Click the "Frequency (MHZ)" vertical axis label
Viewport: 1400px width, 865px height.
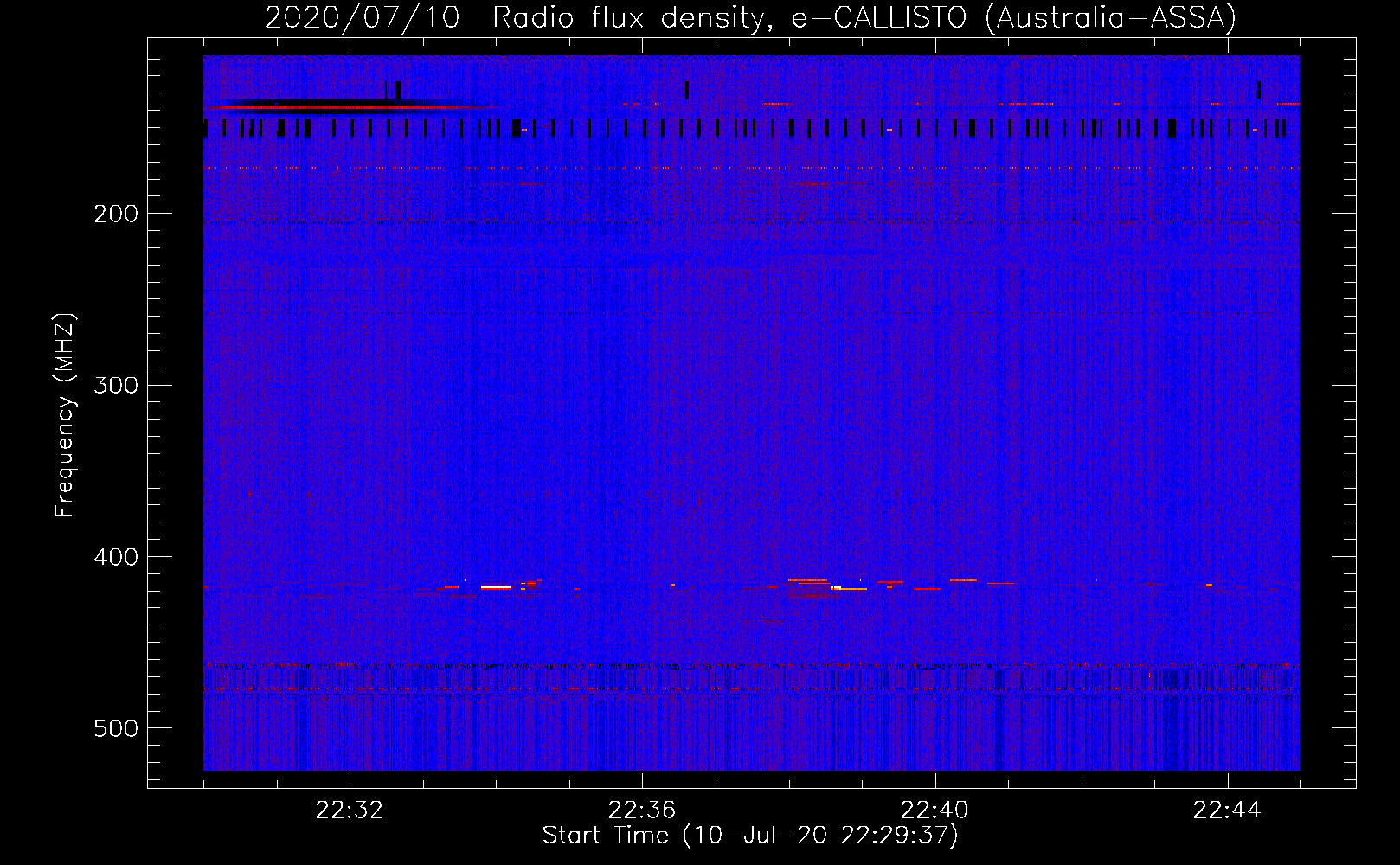click(65, 414)
